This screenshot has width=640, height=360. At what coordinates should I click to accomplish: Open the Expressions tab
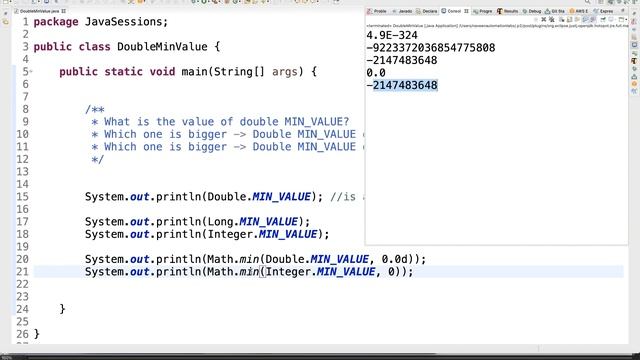[x=603, y=11]
